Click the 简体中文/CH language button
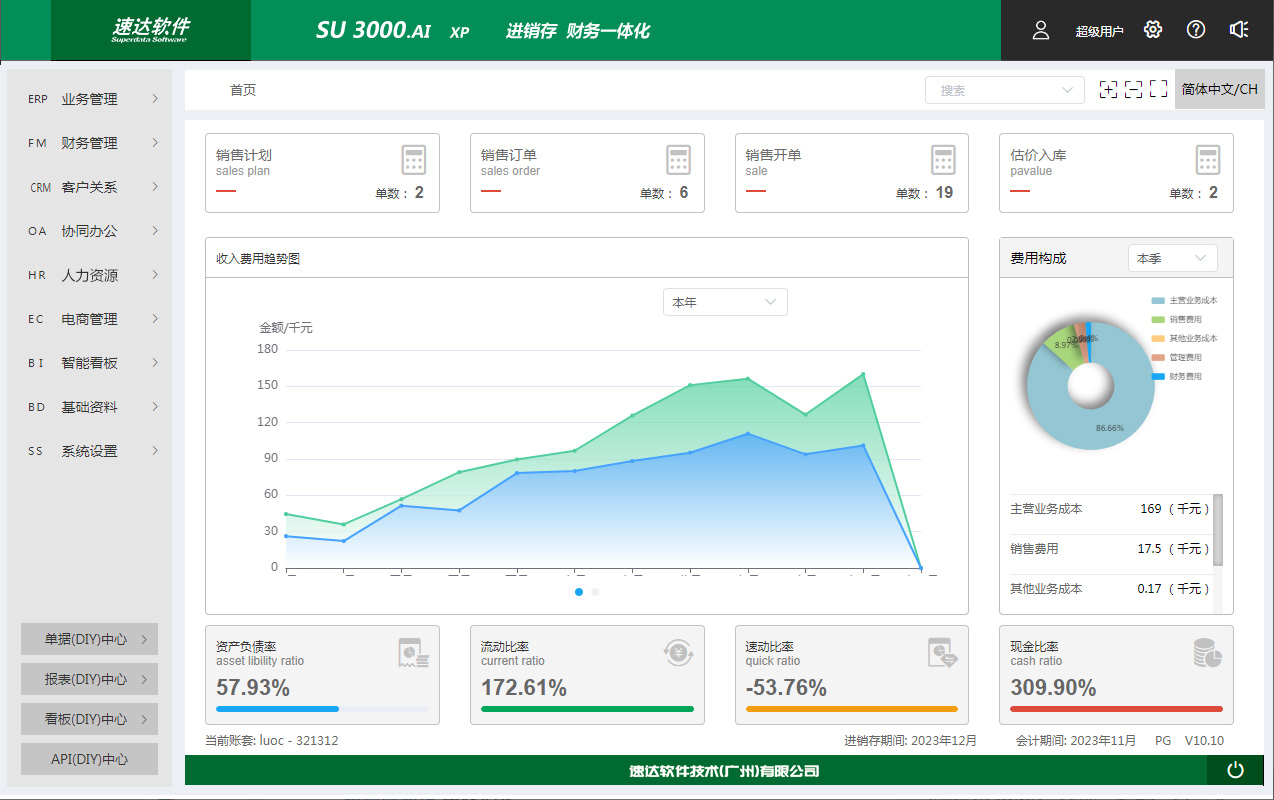Image resolution: width=1274 pixels, height=800 pixels. point(1219,89)
